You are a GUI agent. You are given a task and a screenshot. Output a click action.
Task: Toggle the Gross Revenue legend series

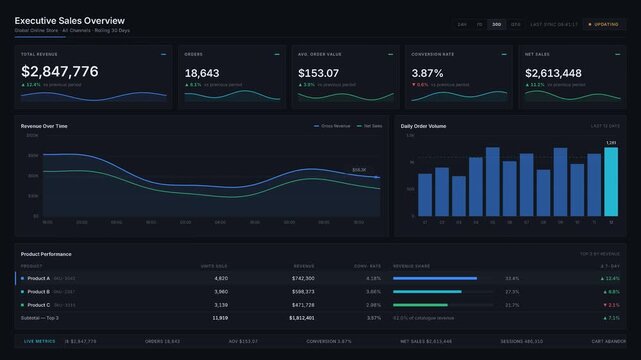332,126
